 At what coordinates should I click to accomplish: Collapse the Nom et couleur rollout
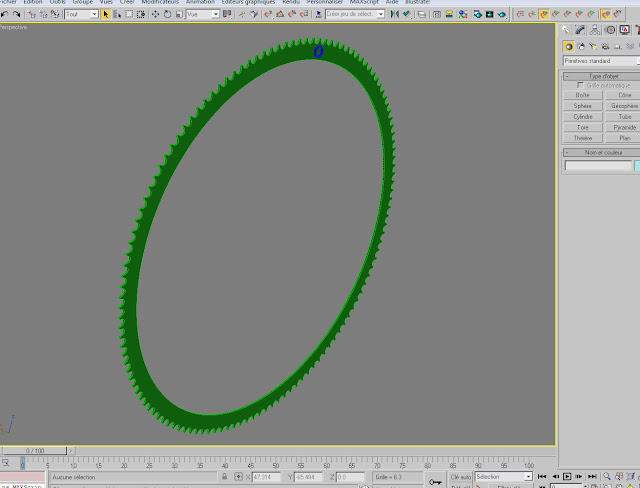[603, 153]
